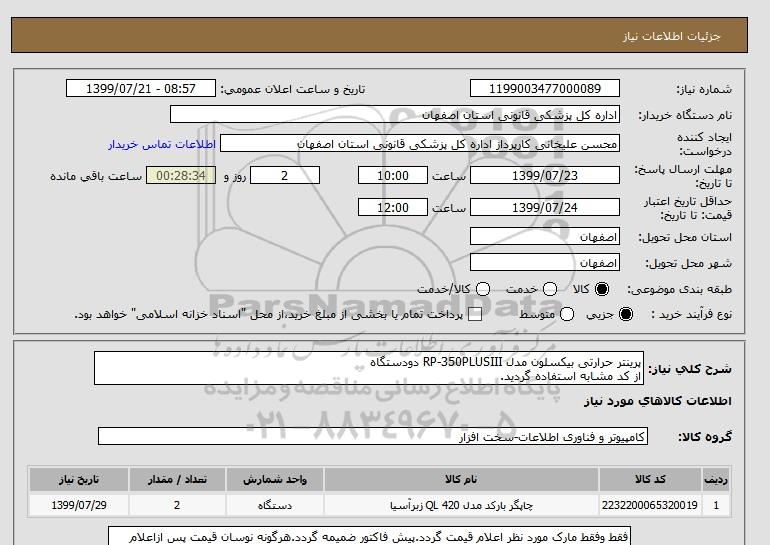770x545 pixels.
Task: Click the remaining time countdown 00:28:34
Action: (x=181, y=175)
